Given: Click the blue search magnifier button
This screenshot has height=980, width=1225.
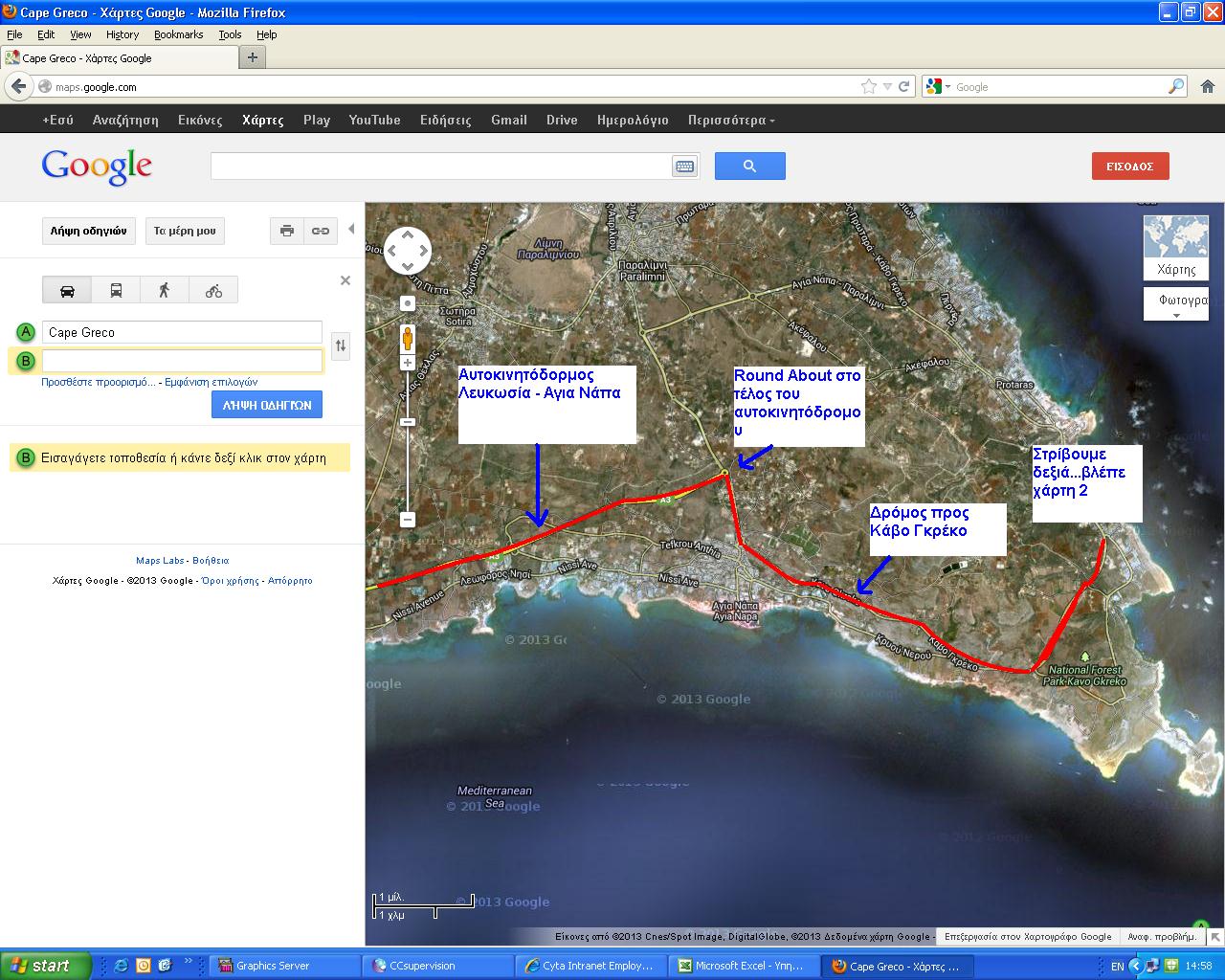Looking at the screenshot, I should click(749, 166).
